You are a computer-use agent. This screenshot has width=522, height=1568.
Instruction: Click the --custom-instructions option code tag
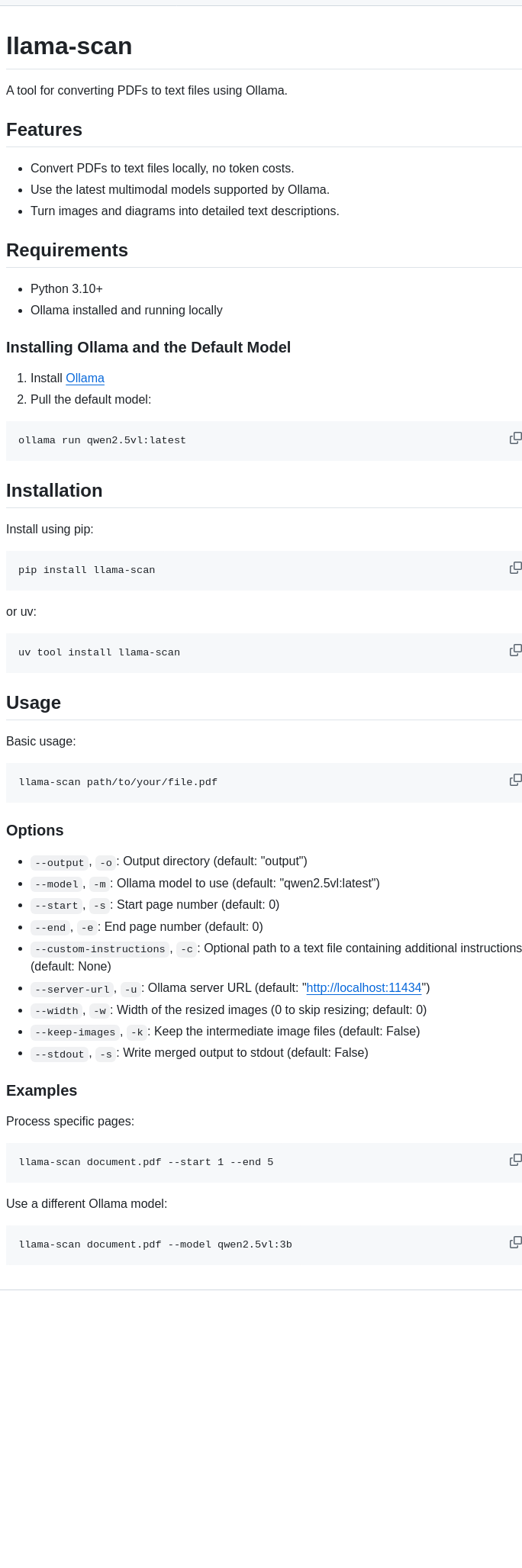click(100, 949)
